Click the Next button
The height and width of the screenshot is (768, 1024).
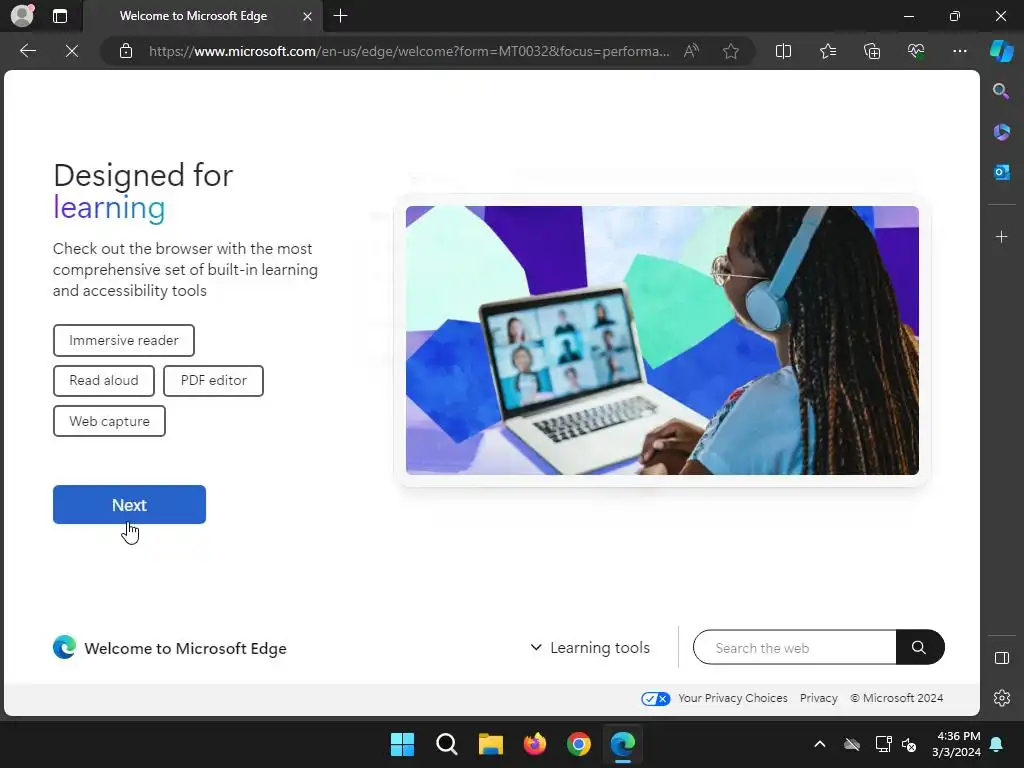(129, 505)
